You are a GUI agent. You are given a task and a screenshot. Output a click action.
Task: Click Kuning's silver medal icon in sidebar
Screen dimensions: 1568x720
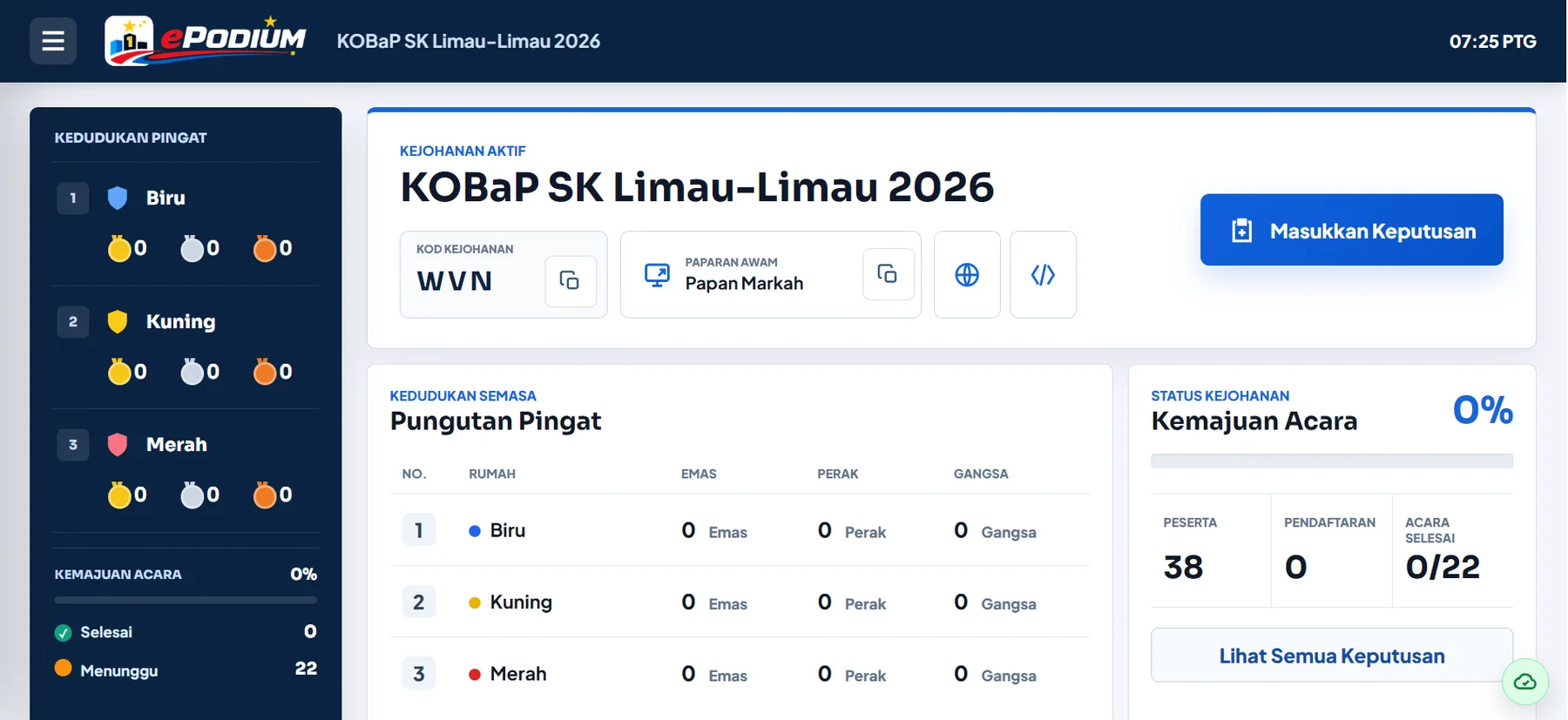192,373
